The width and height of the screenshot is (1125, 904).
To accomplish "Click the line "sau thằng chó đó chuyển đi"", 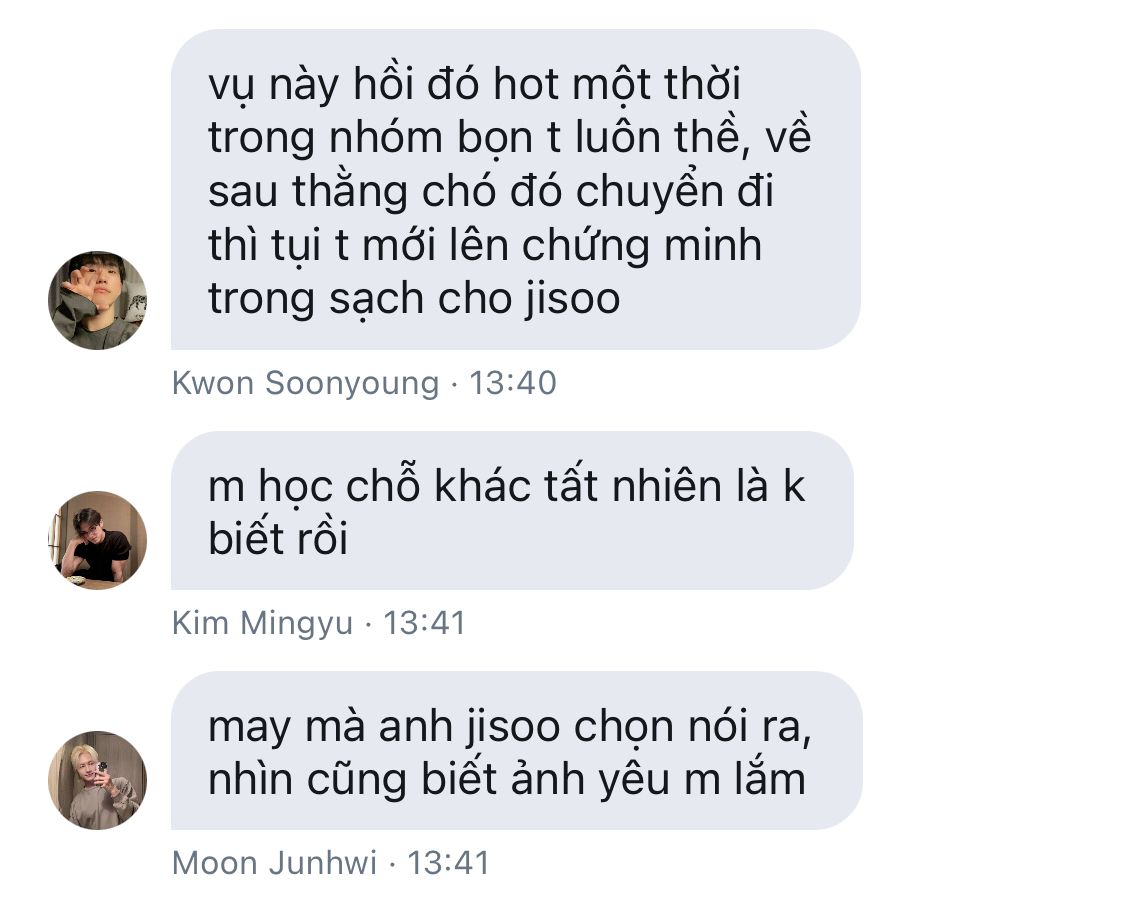I will 491,192.
